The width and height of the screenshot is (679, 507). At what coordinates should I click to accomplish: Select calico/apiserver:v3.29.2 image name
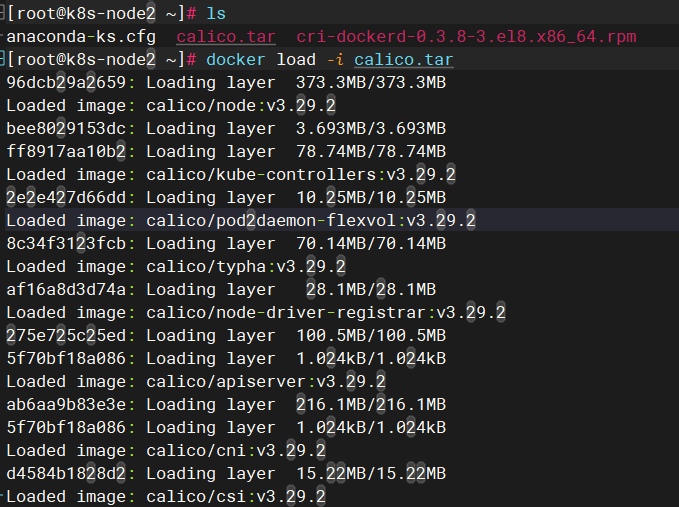pyautogui.click(x=266, y=381)
